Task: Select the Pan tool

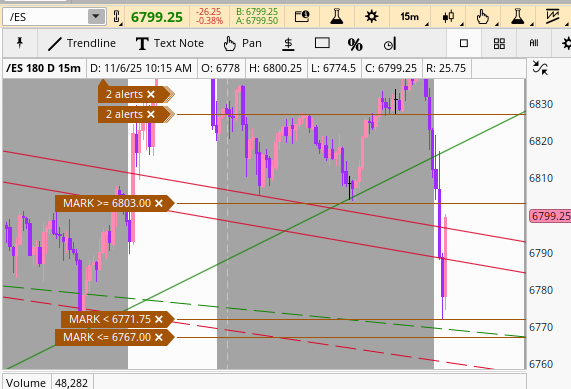Action: pos(242,43)
